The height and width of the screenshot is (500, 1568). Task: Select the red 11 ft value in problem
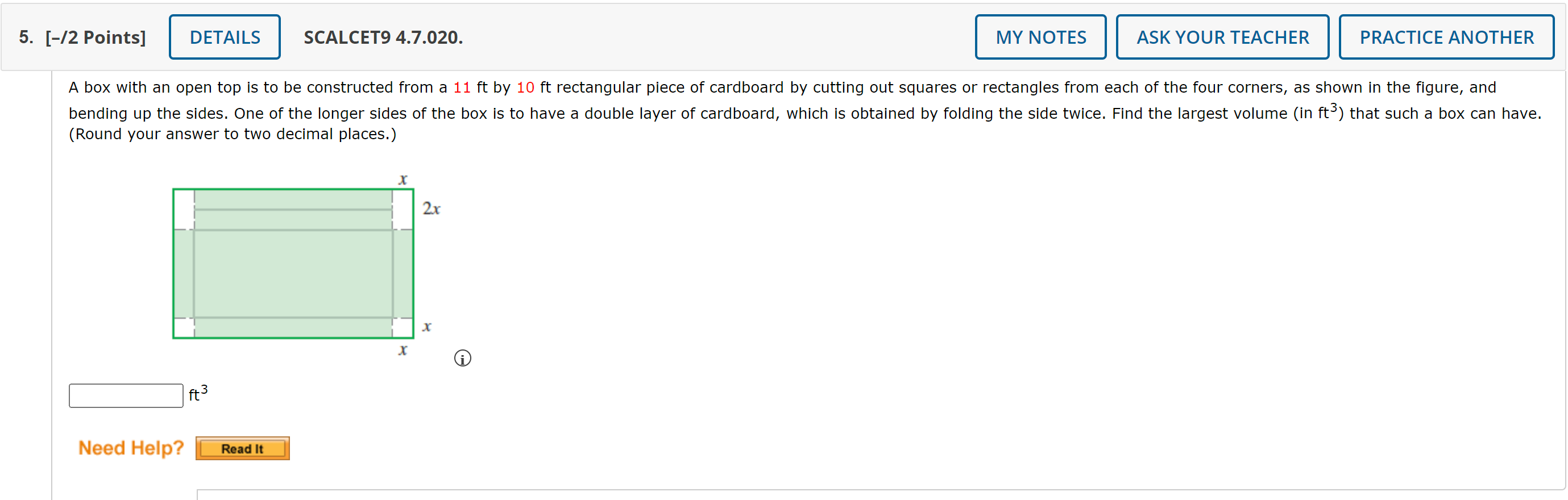[462, 87]
